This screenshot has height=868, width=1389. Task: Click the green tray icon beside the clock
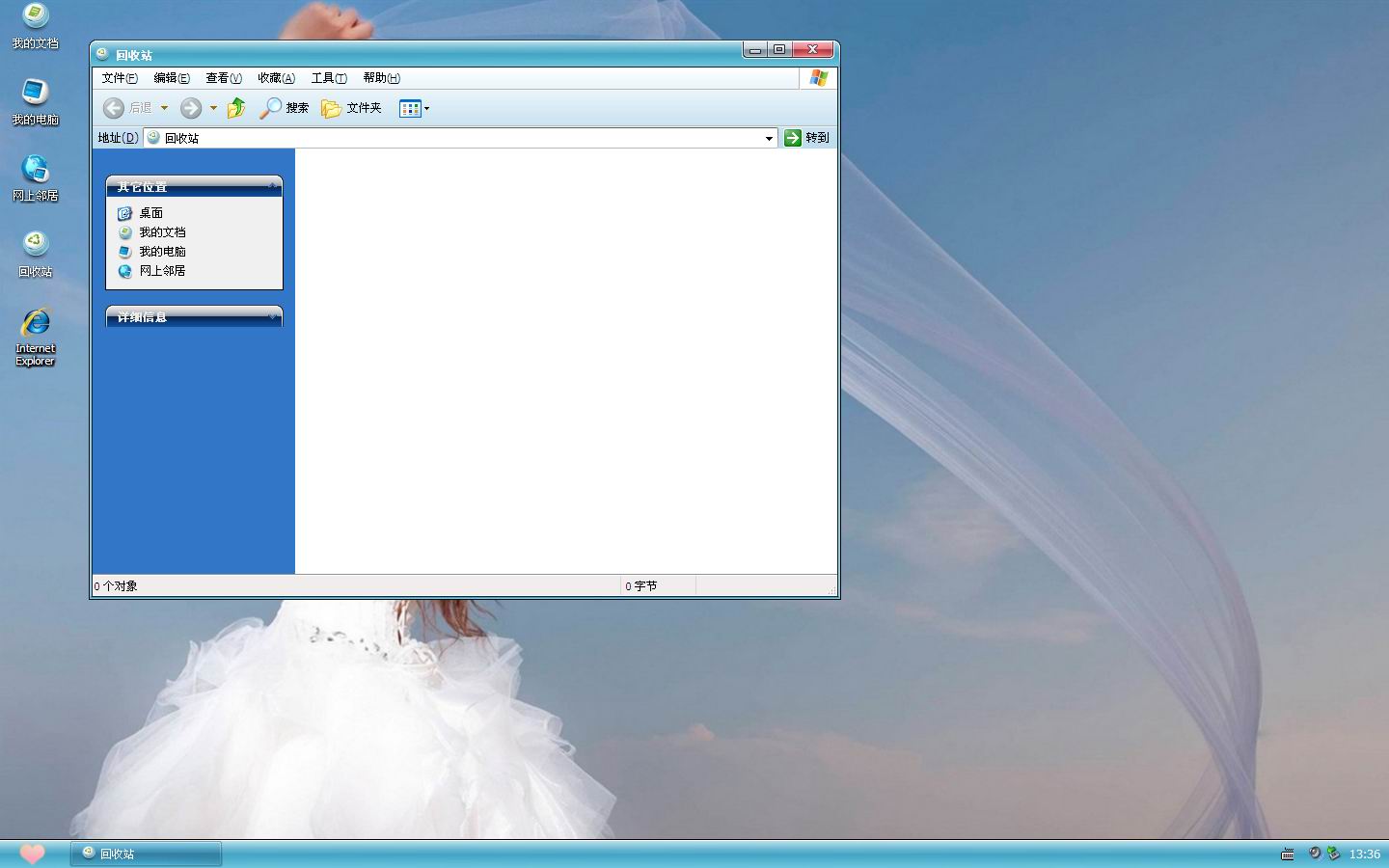(1332, 853)
